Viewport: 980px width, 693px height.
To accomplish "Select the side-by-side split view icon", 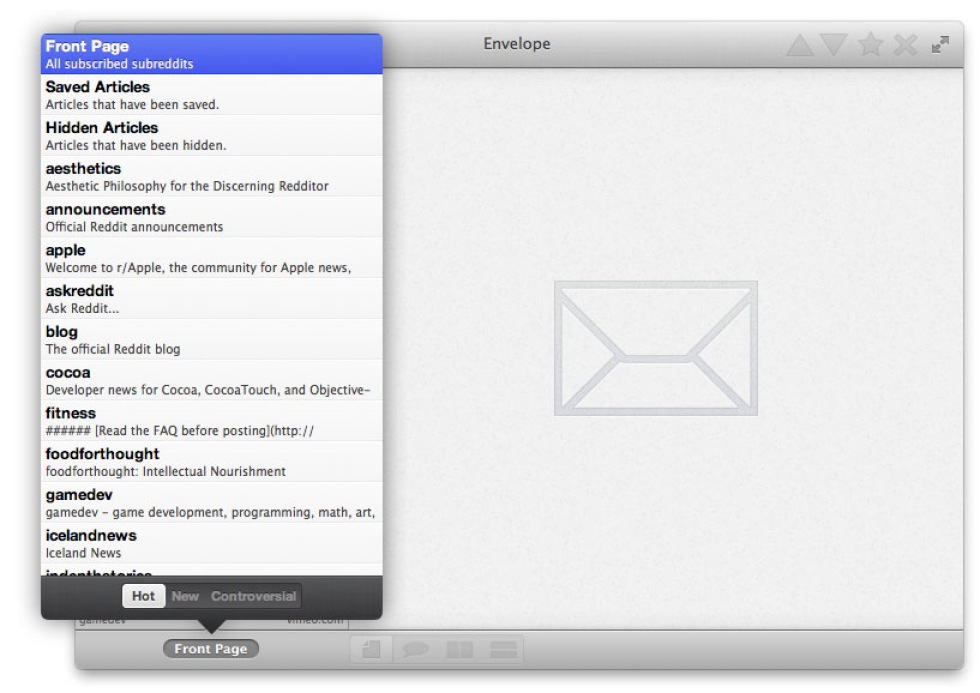I will click(x=459, y=650).
